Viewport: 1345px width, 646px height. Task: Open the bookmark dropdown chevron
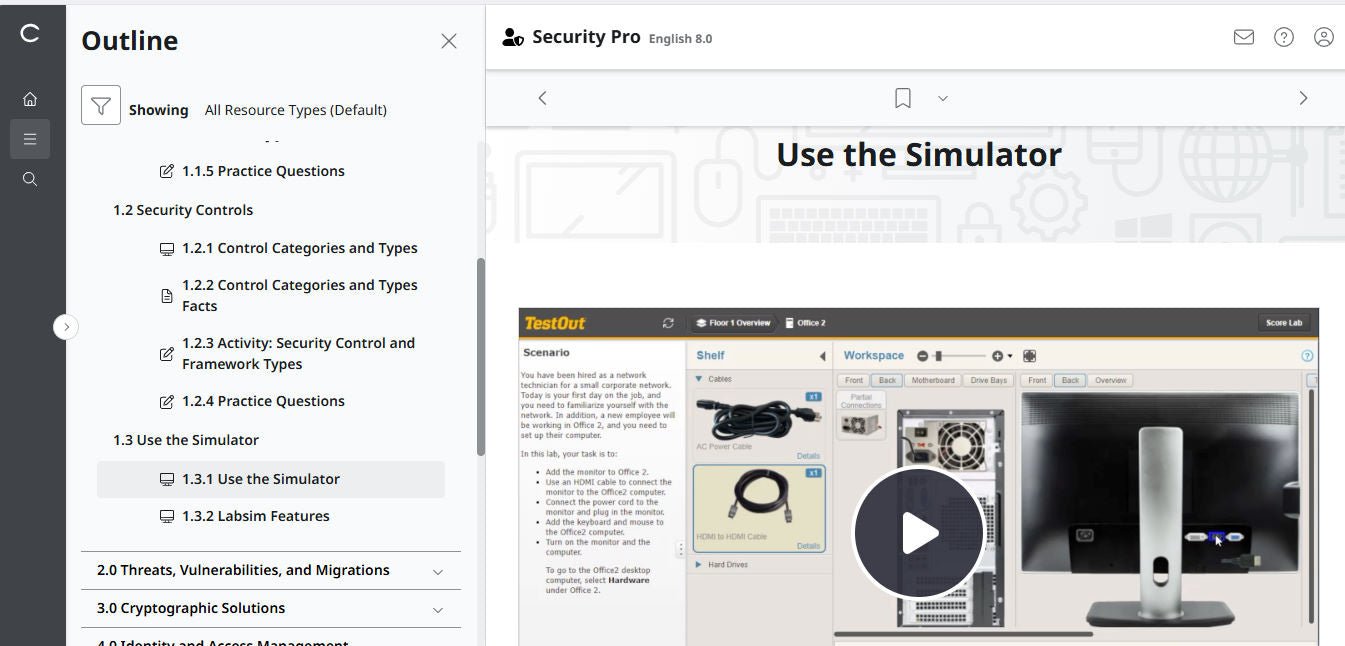[941, 98]
